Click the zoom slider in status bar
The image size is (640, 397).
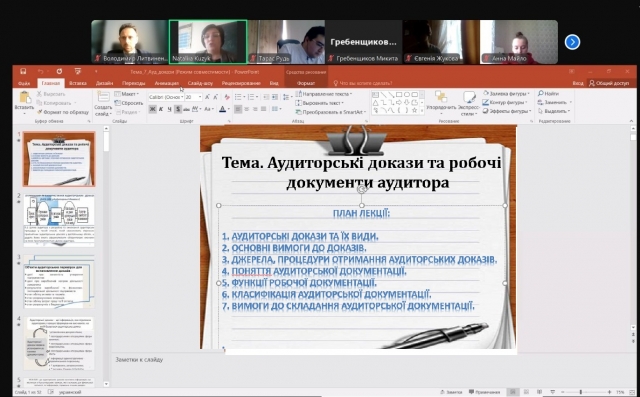(x=581, y=392)
